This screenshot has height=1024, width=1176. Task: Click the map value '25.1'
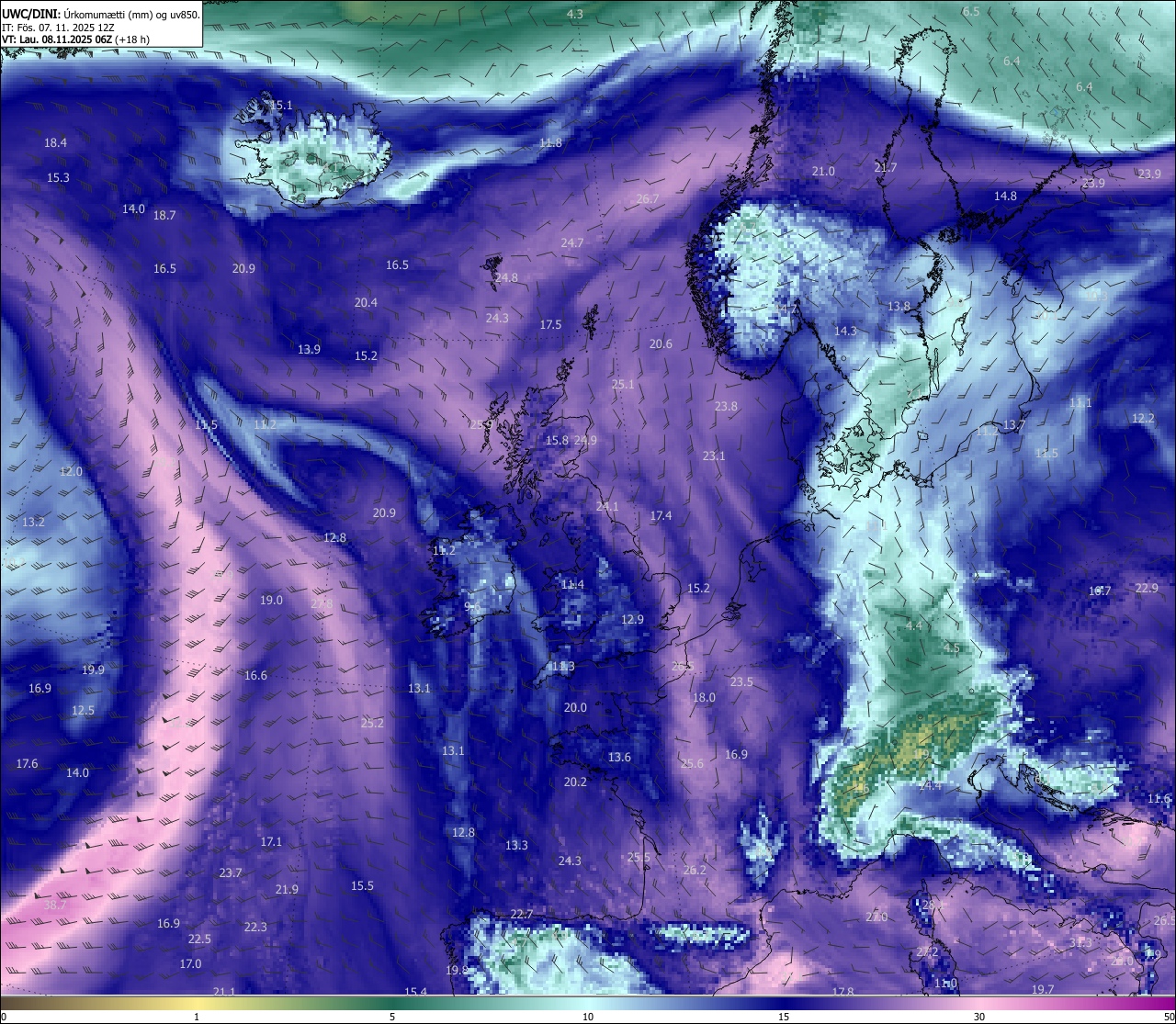click(623, 384)
